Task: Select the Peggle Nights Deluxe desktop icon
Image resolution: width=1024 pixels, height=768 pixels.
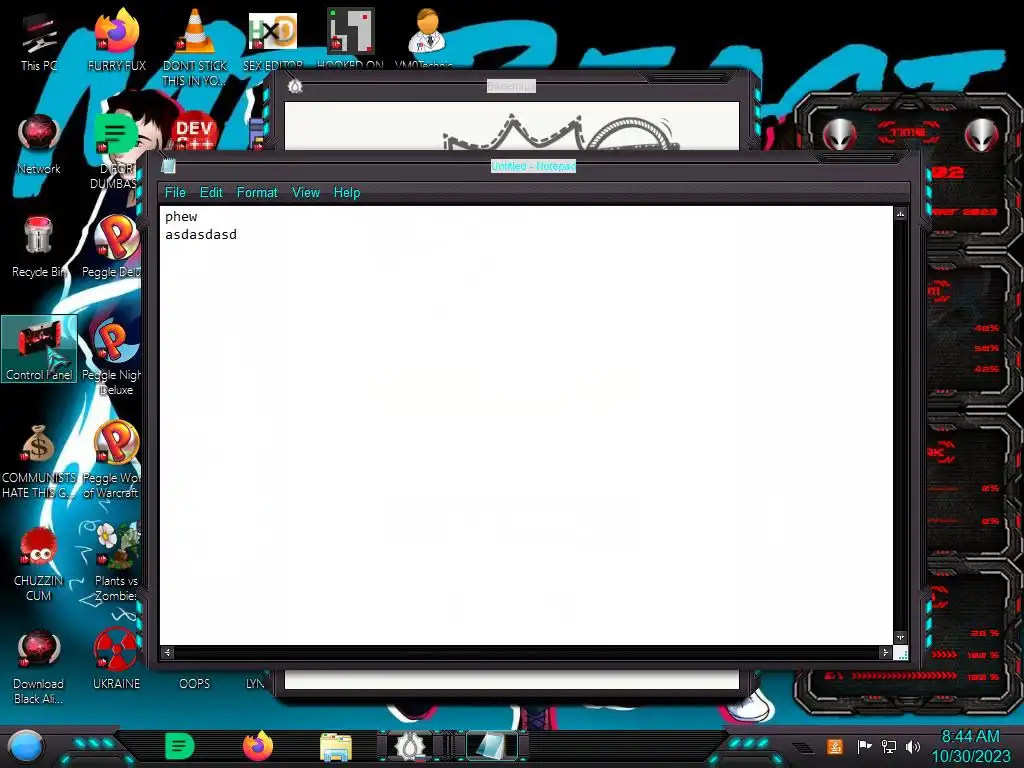Action: coord(115,356)
